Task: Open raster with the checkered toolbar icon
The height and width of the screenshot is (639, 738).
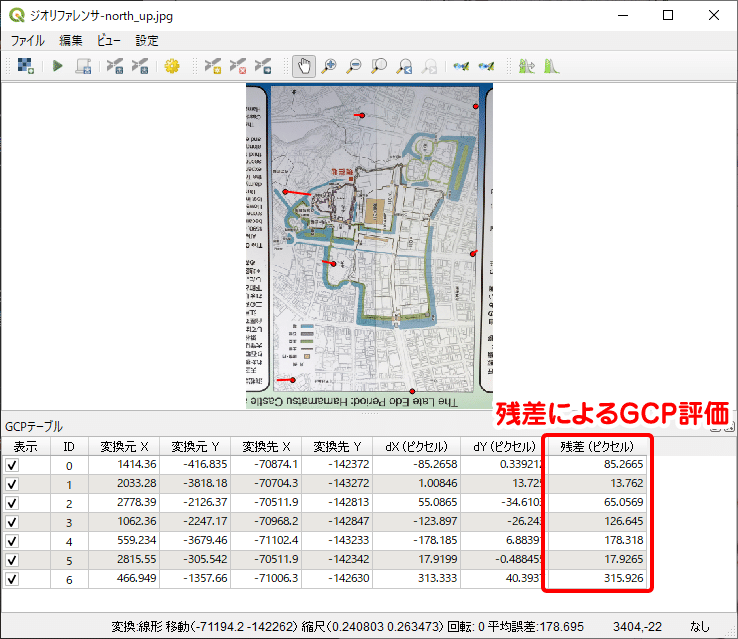Action: click(25, 66)
